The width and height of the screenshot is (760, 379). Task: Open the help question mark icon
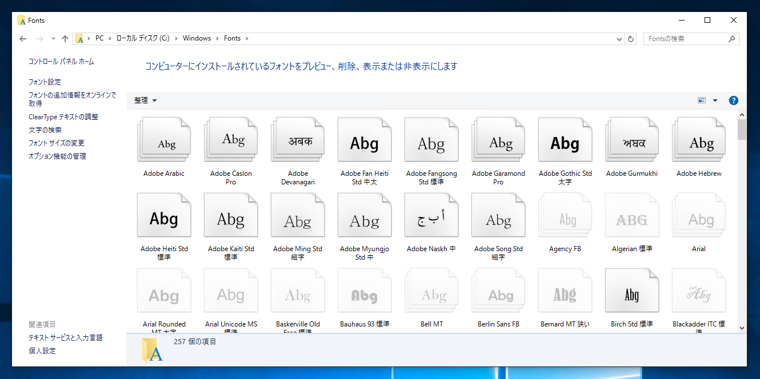coord(733,100)
